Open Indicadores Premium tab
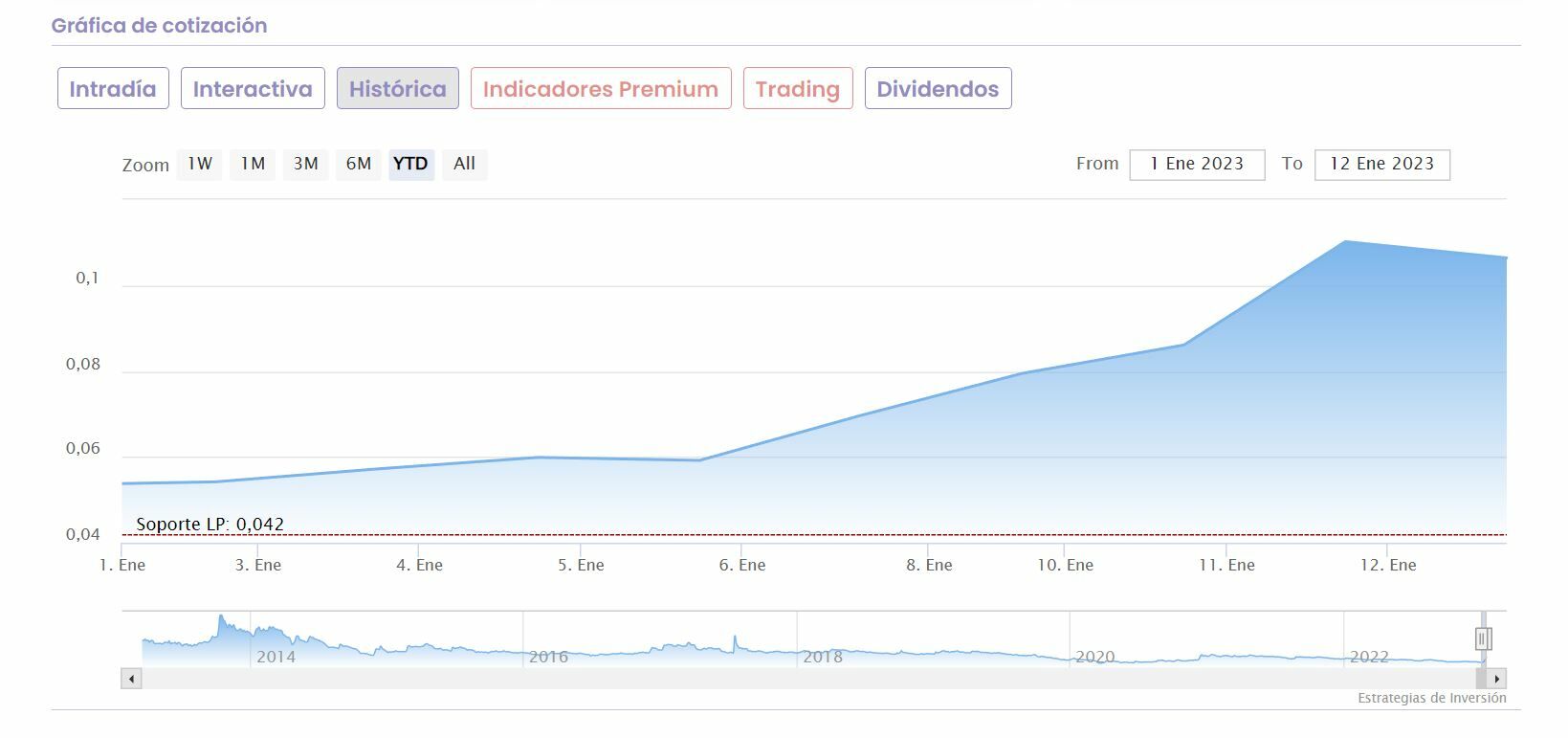Image resolution: width=1568 pixels, height=738 pixels. (x=600, y=89)
